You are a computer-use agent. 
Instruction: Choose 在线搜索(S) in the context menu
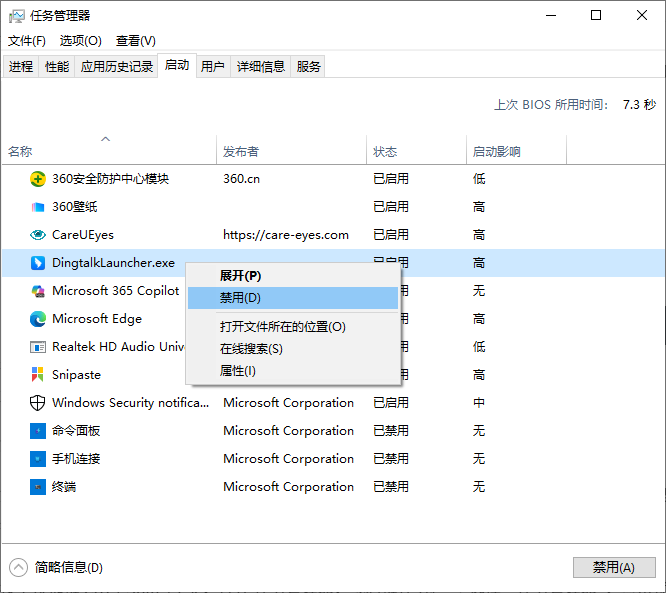[293, 349]
